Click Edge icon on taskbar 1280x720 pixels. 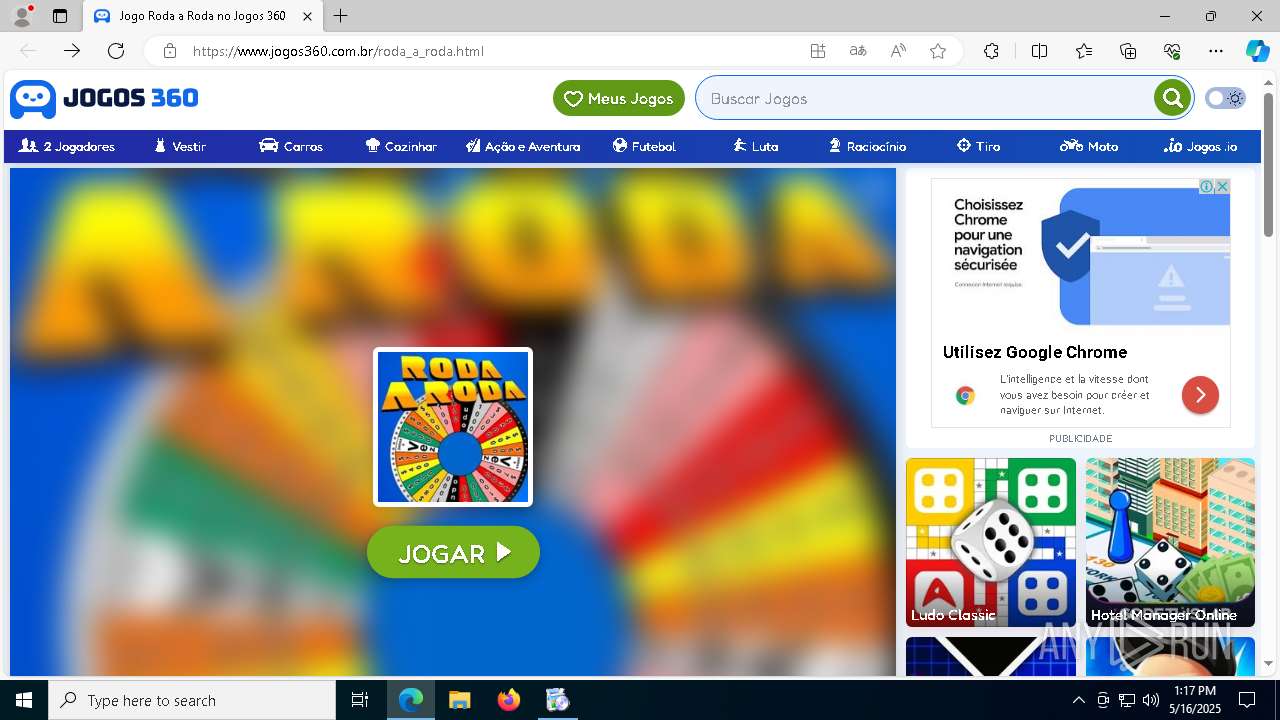click(410, 700)
